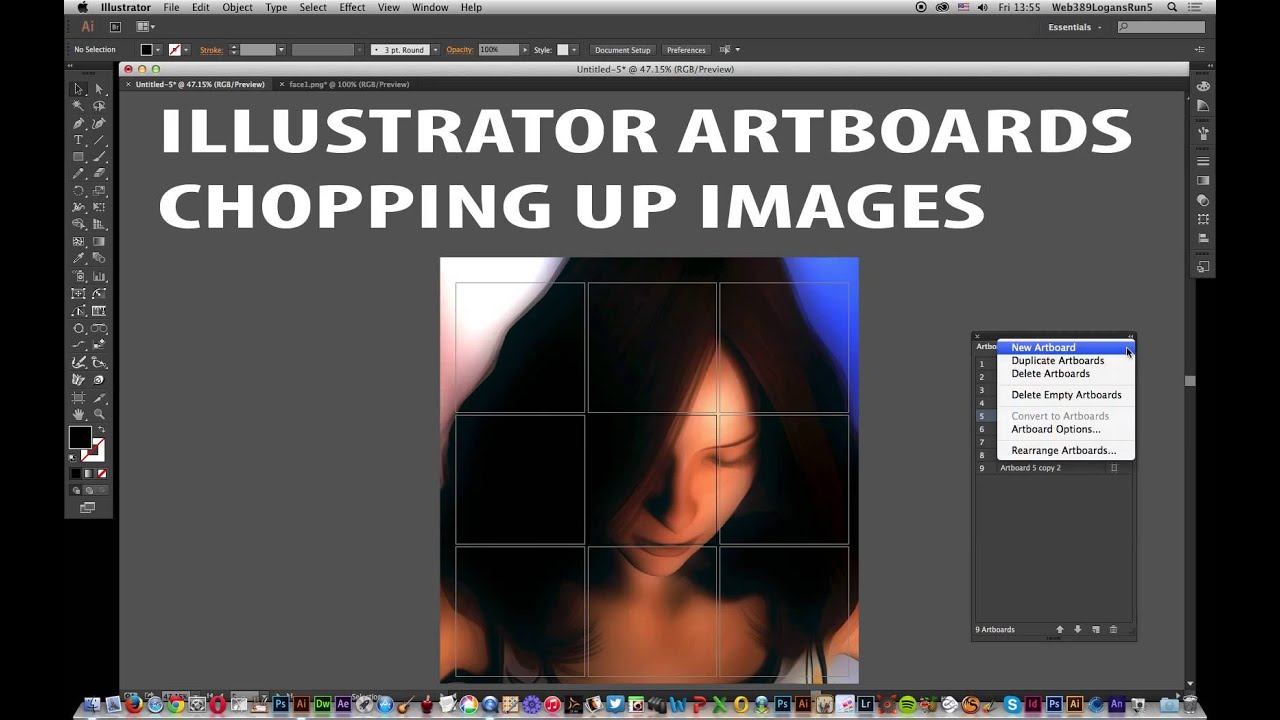Select the Gradient tool

[99, 242]
